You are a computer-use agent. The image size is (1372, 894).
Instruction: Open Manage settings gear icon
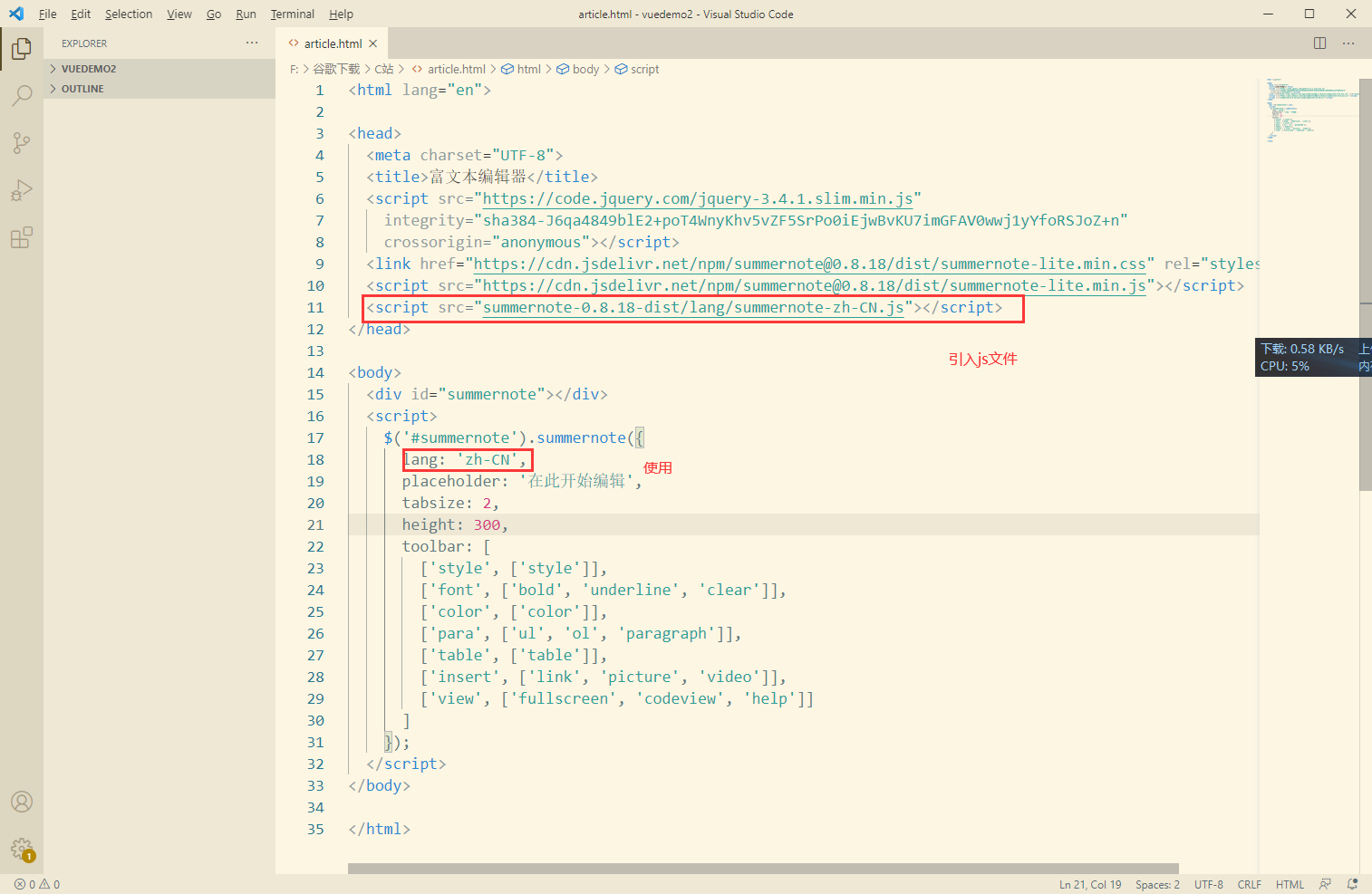click(22, 849)
